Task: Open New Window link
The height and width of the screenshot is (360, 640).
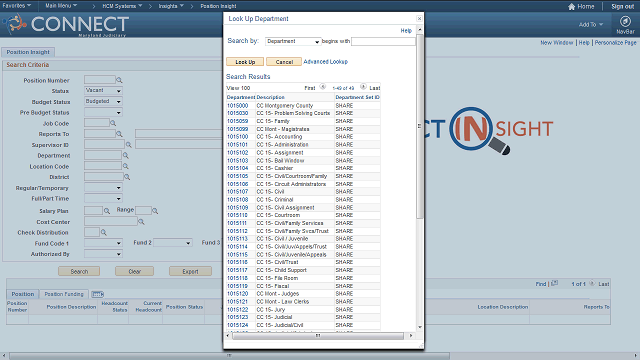Action: click(557, 42)
